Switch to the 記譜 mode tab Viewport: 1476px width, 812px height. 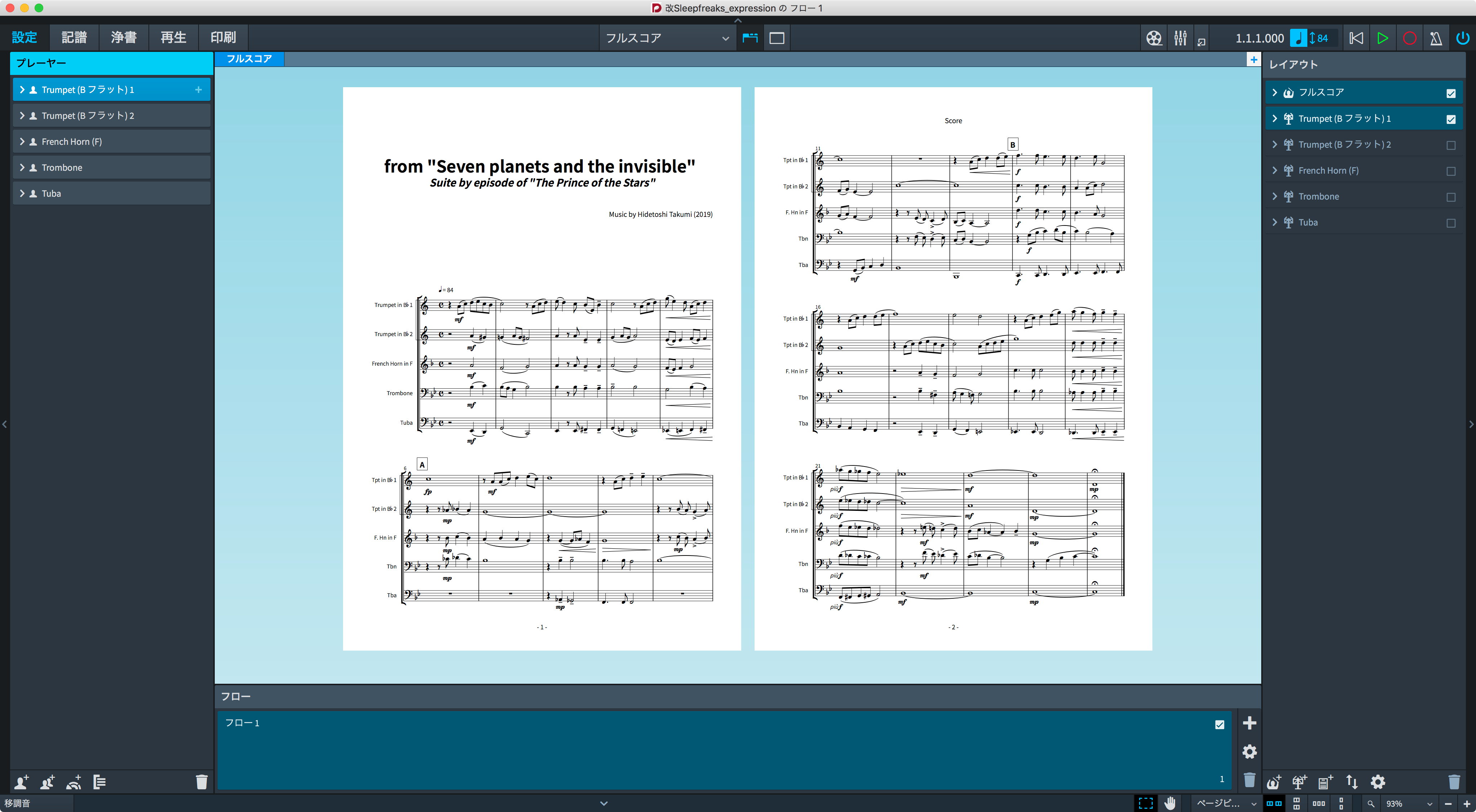click(74, 37)
